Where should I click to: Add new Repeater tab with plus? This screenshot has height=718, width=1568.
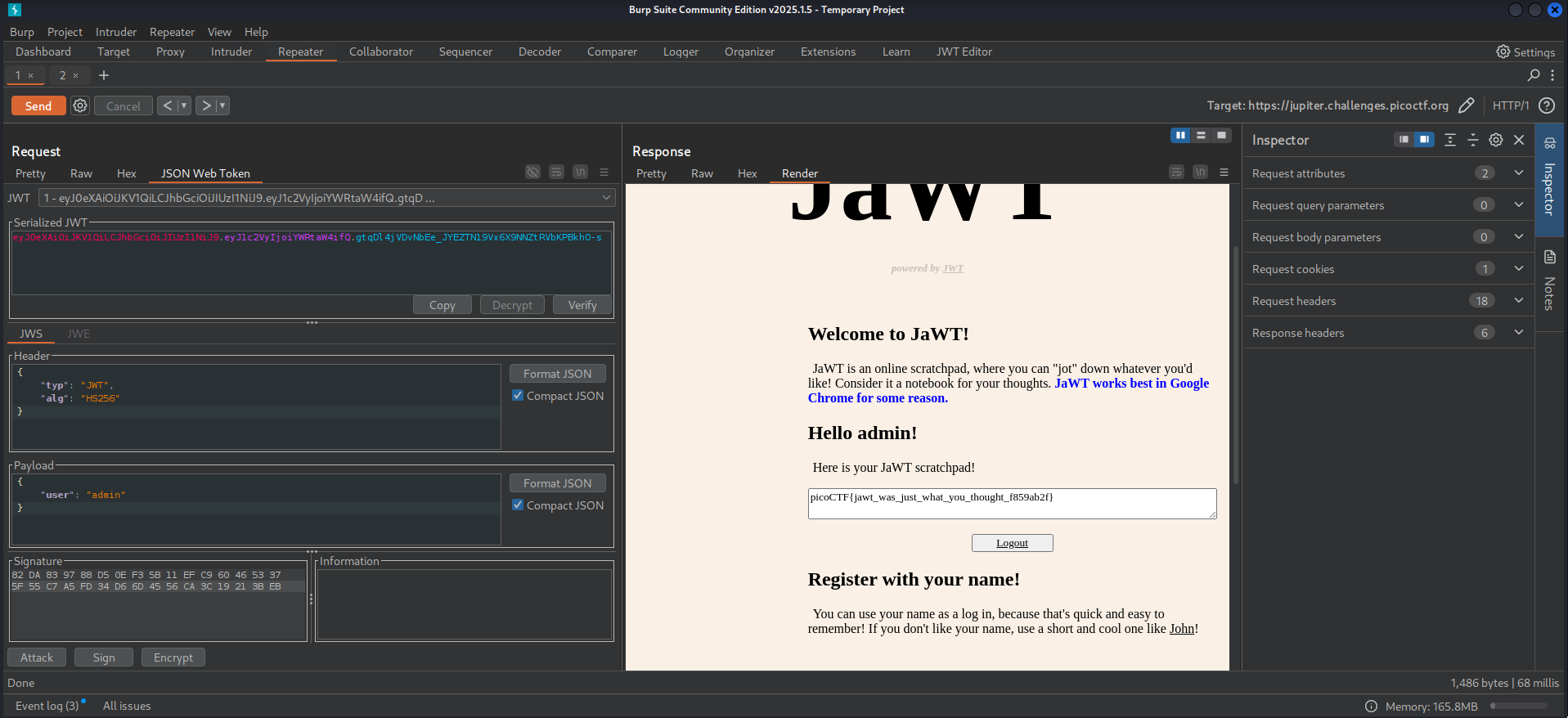104,75
